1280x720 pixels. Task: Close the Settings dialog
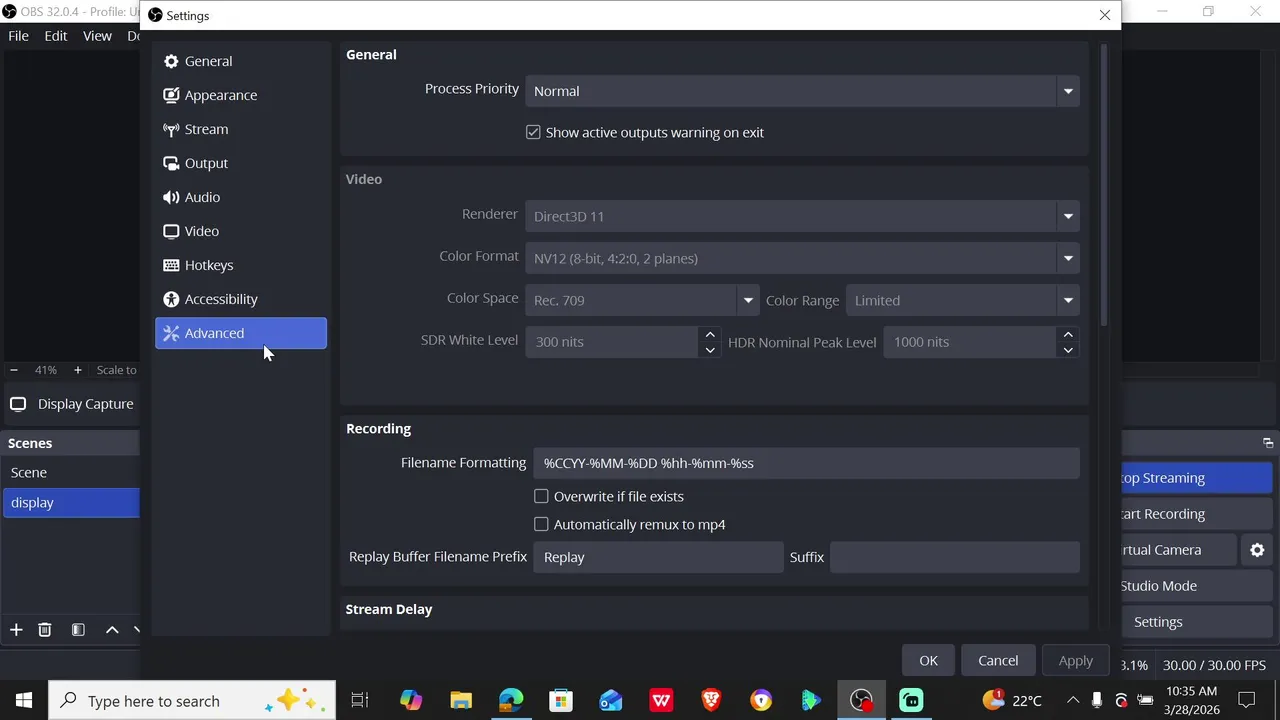coord(1104,15)
